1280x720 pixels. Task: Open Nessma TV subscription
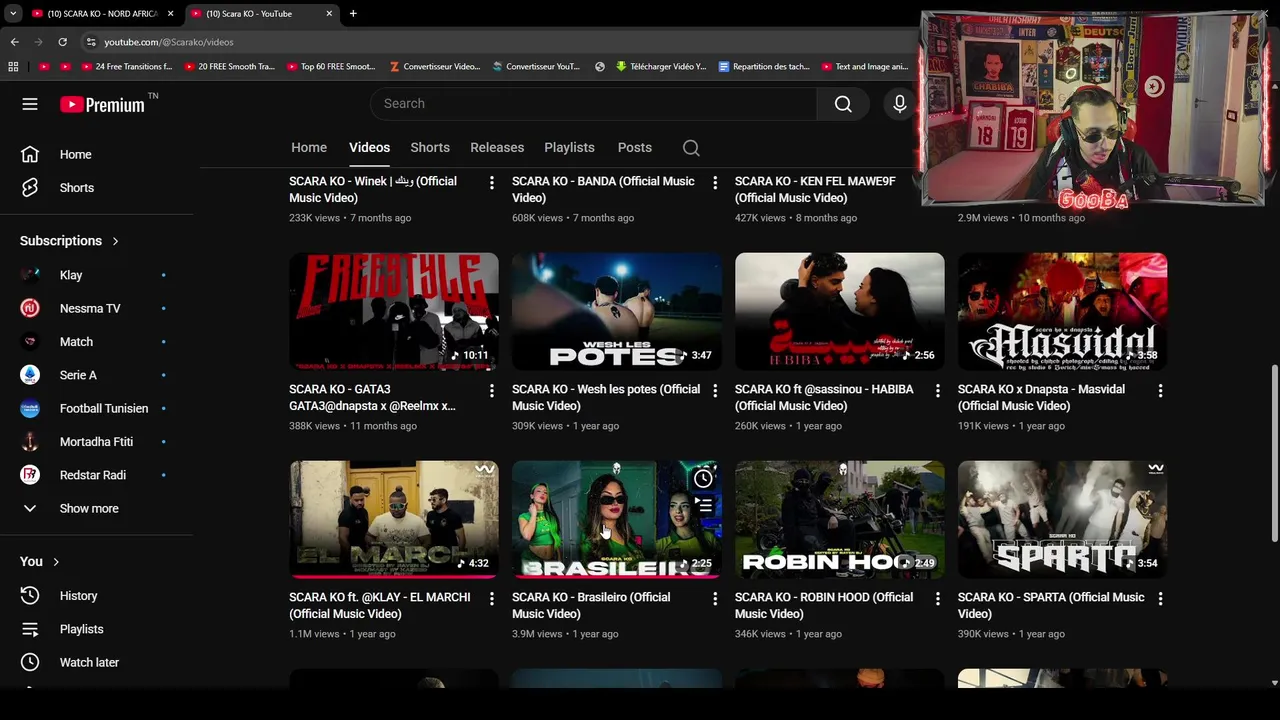[88, 308]
